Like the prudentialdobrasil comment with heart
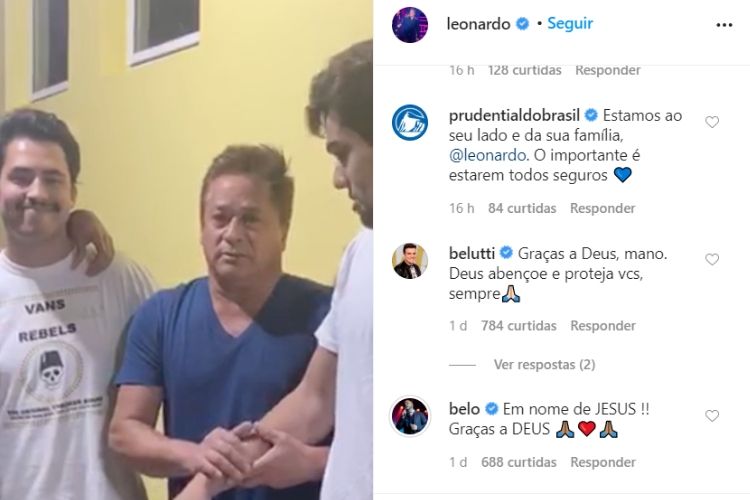This screenshot has width=750, height=500. (712, 122)
